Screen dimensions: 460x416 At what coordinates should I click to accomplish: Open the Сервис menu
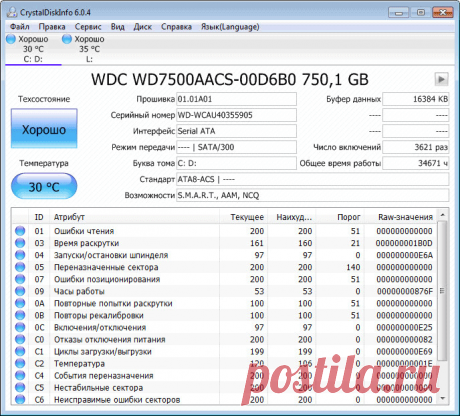coord(88,27)
